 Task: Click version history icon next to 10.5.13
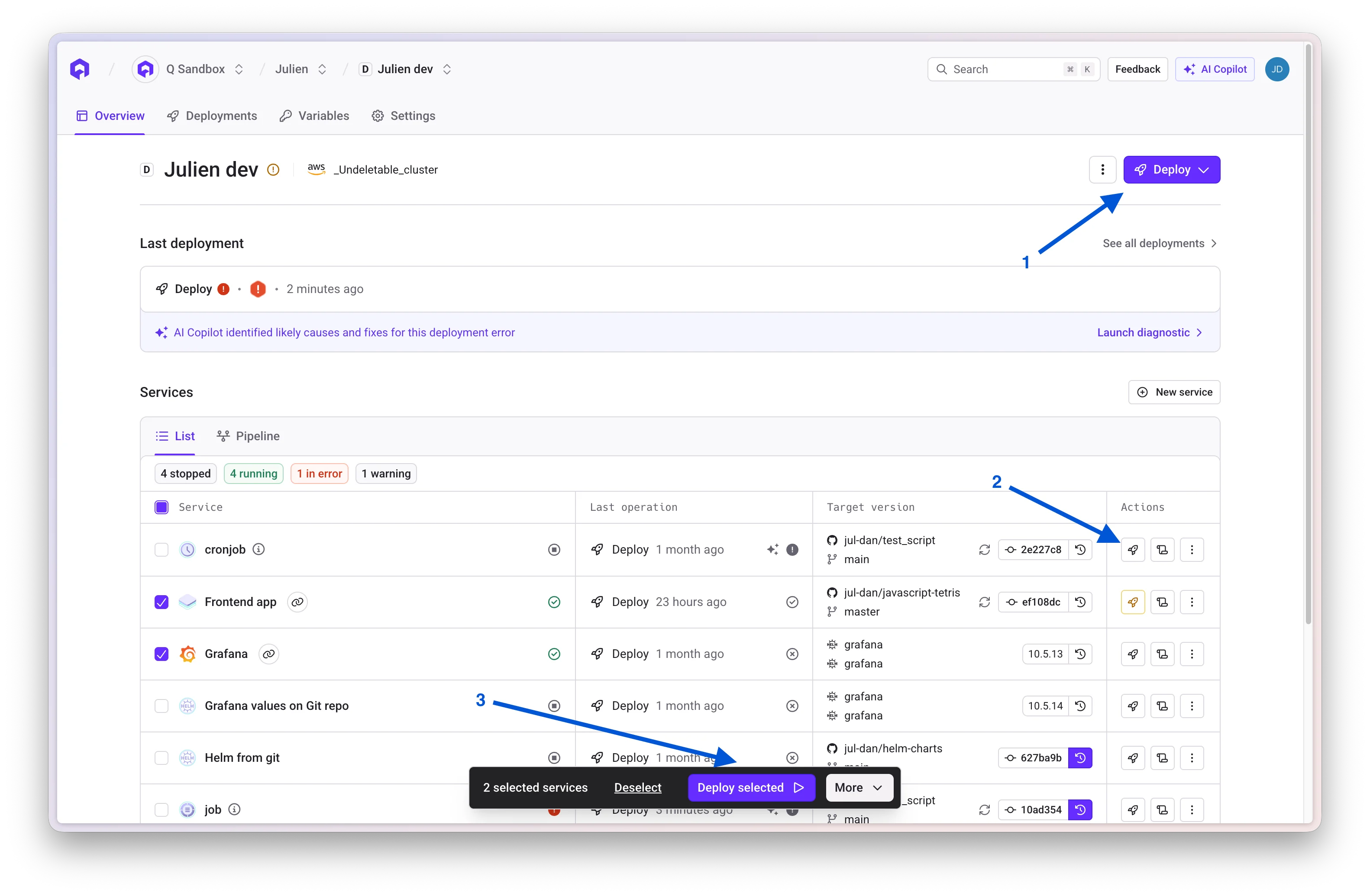(1080, 654)
